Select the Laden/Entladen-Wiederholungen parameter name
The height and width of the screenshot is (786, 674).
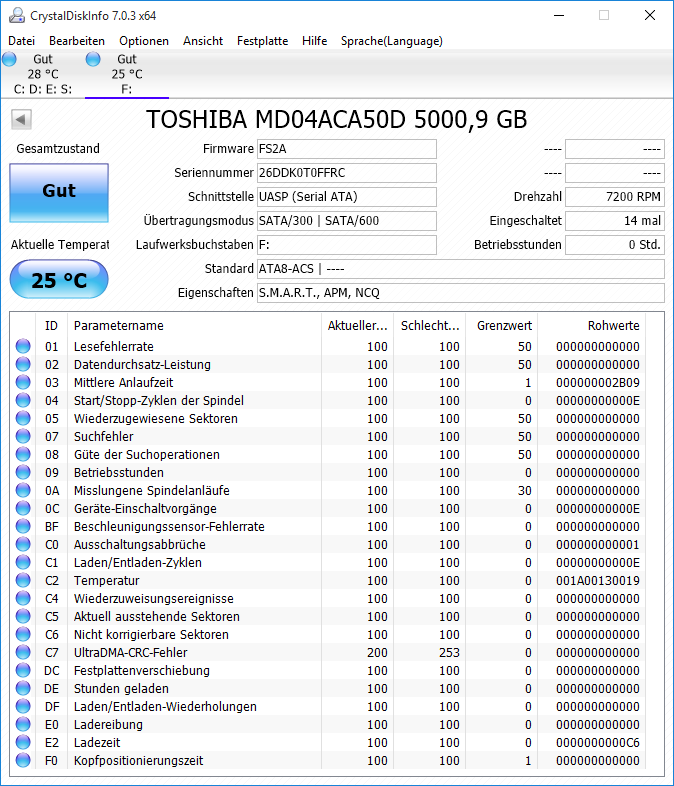(x=165, y=707)
